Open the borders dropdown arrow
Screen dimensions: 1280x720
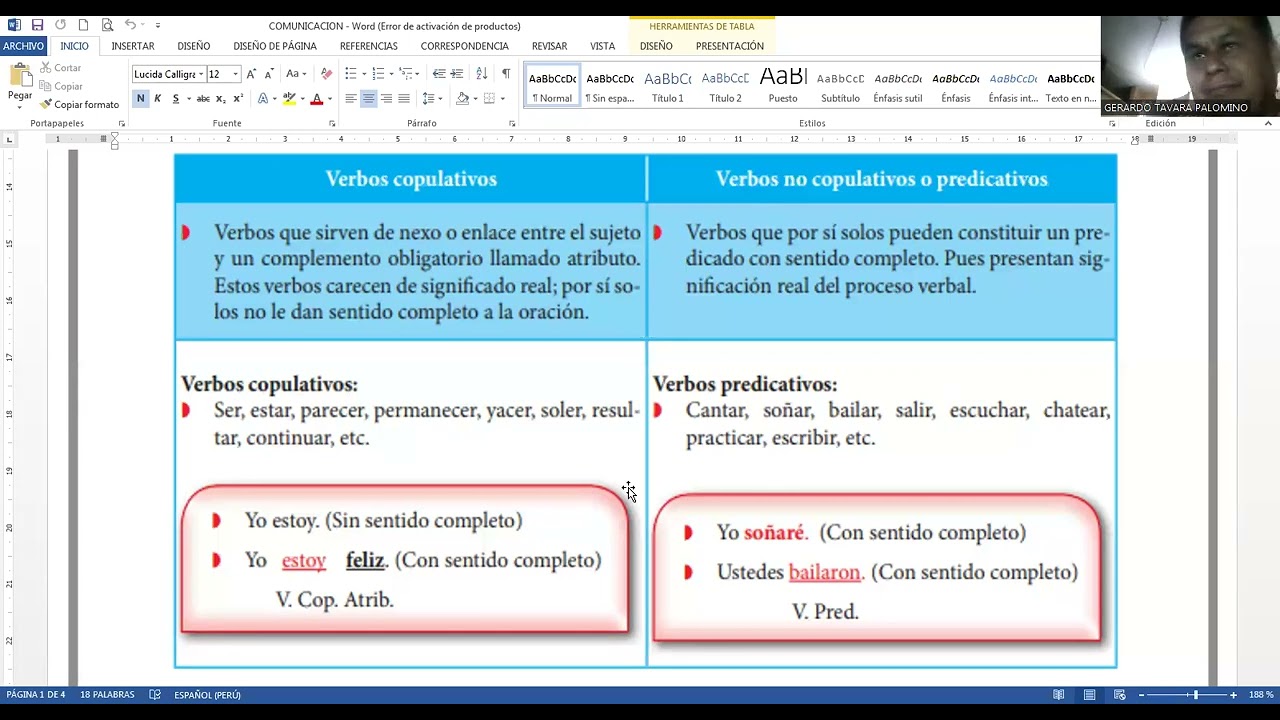pos(502,99)
